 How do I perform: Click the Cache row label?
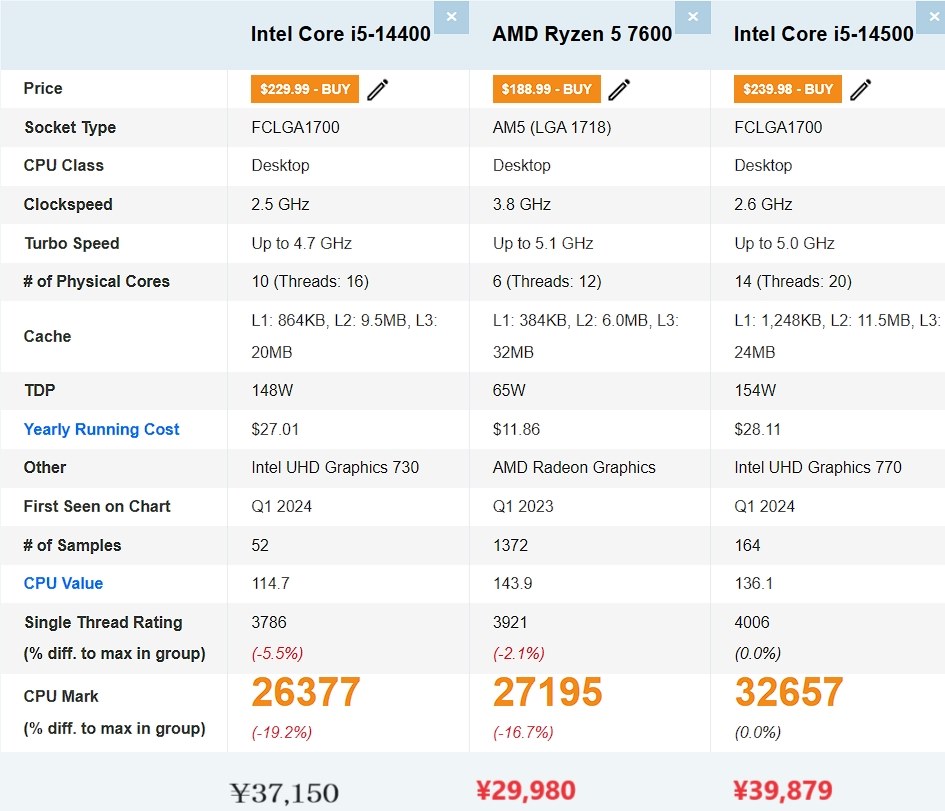[48, 336]
